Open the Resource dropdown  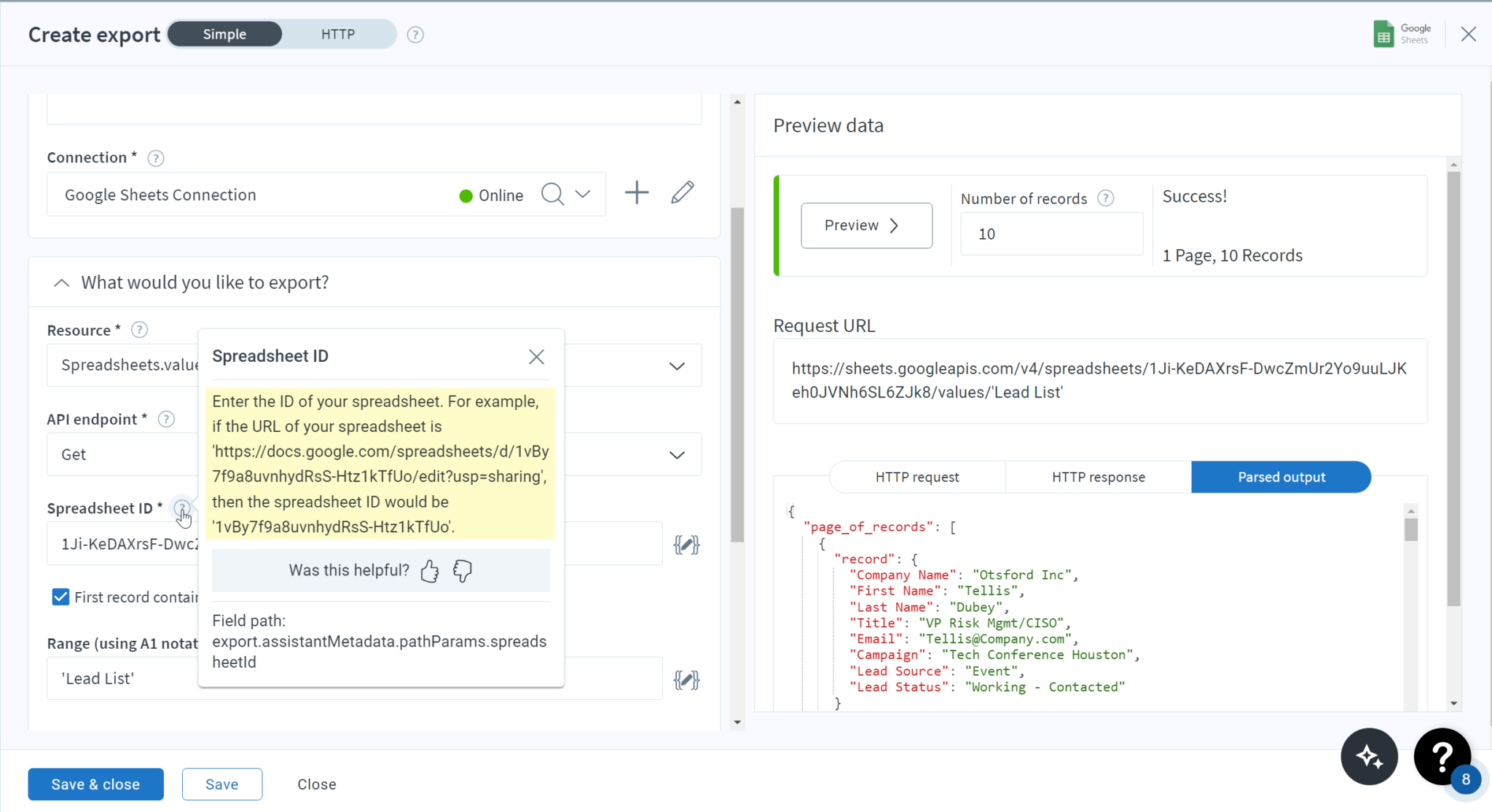pyautogui.click(x=676, y=365)
